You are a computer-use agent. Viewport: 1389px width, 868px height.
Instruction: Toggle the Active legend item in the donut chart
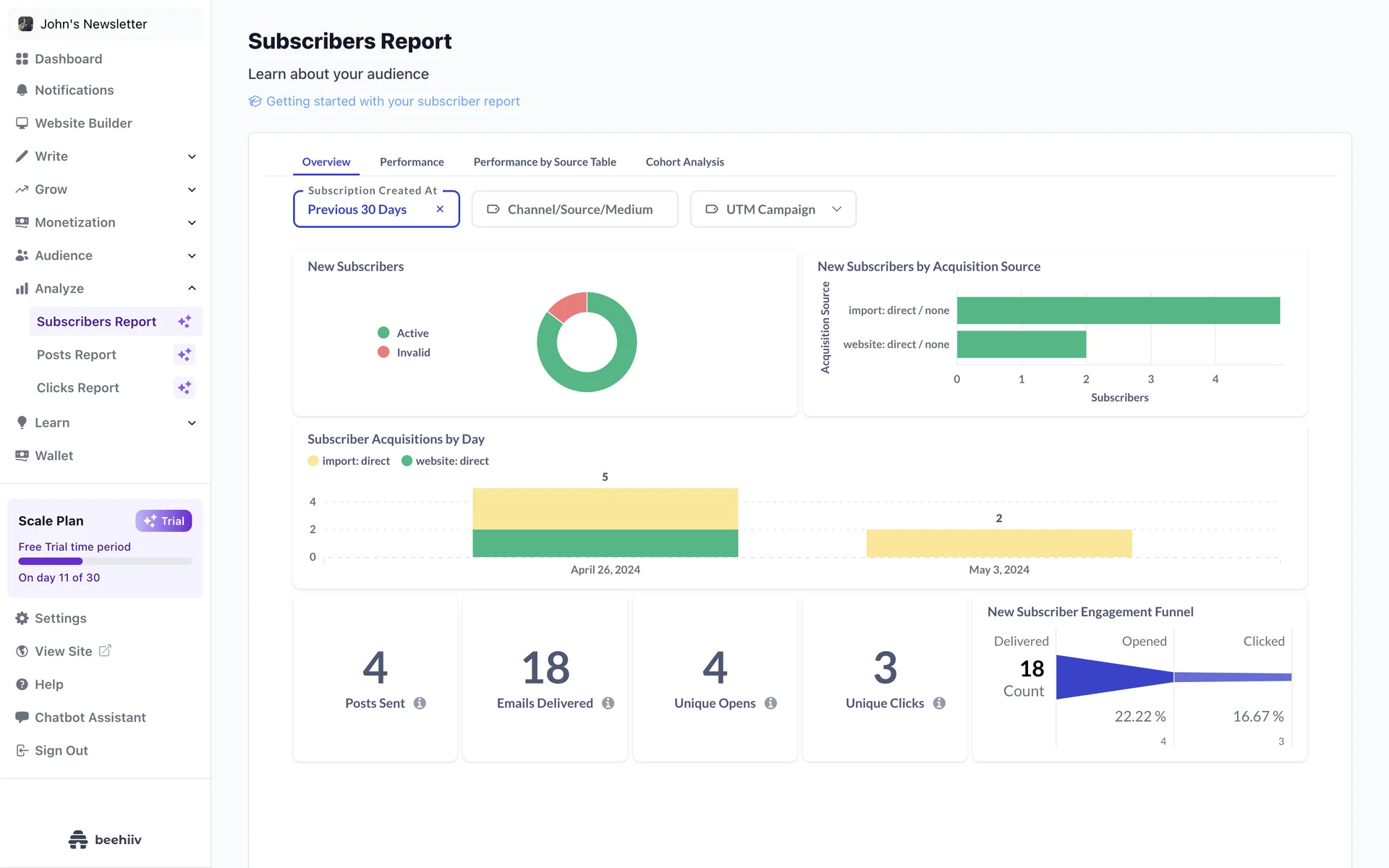404,333
